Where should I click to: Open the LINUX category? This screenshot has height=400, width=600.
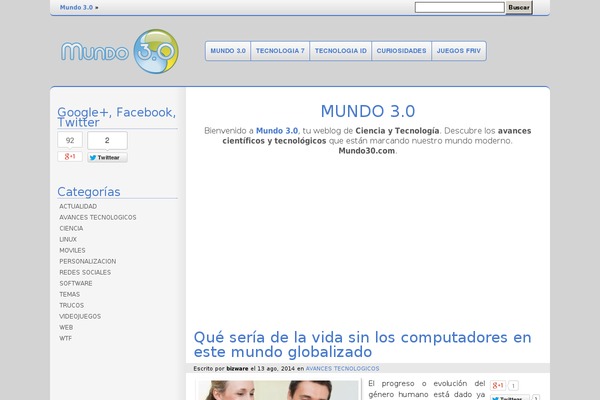68,240
